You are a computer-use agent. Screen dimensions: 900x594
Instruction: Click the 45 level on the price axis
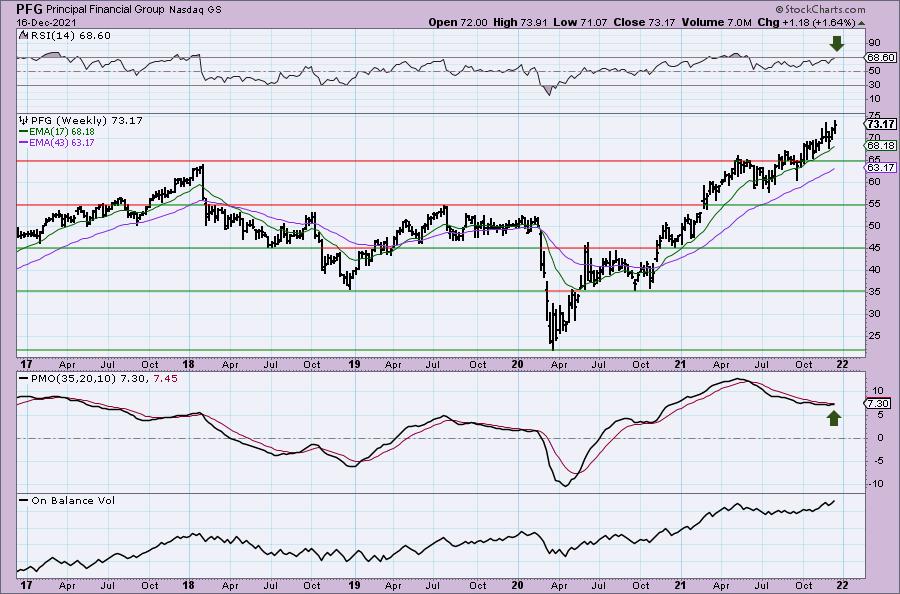pyautogui.click(x=875, y=248)
